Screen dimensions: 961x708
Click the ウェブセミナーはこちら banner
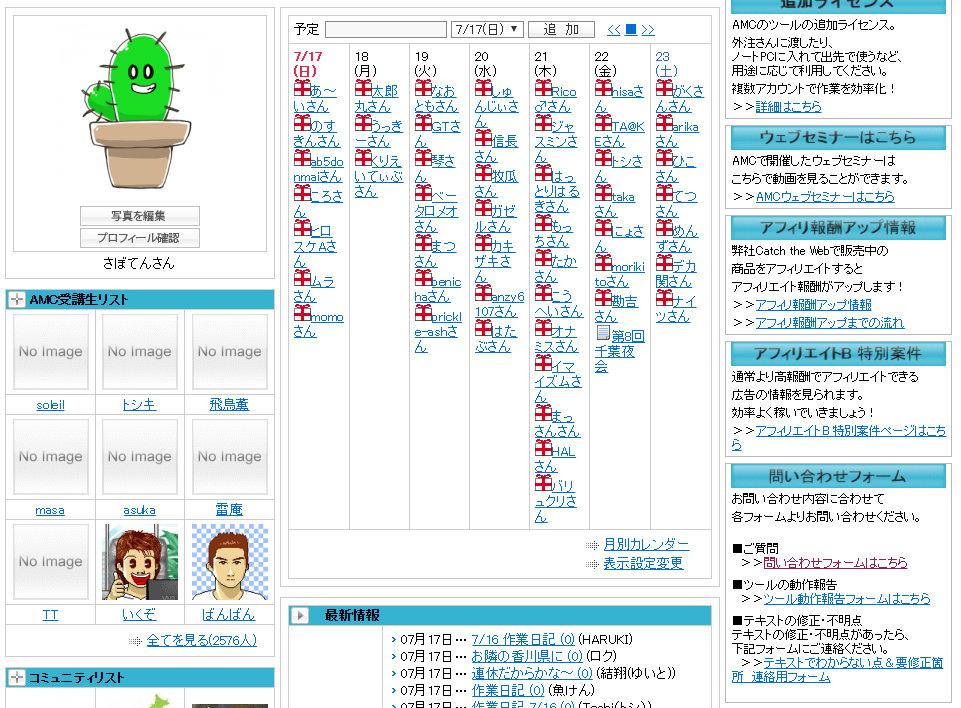click(837, 138)
